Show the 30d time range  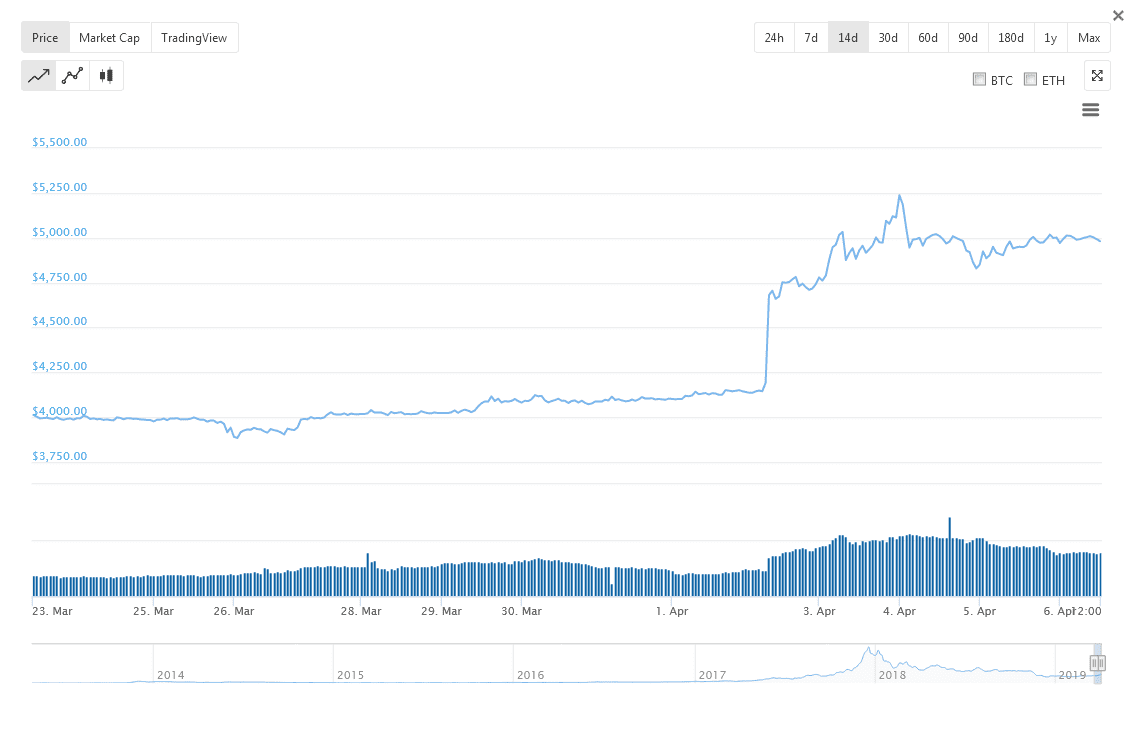click(887, 37)
